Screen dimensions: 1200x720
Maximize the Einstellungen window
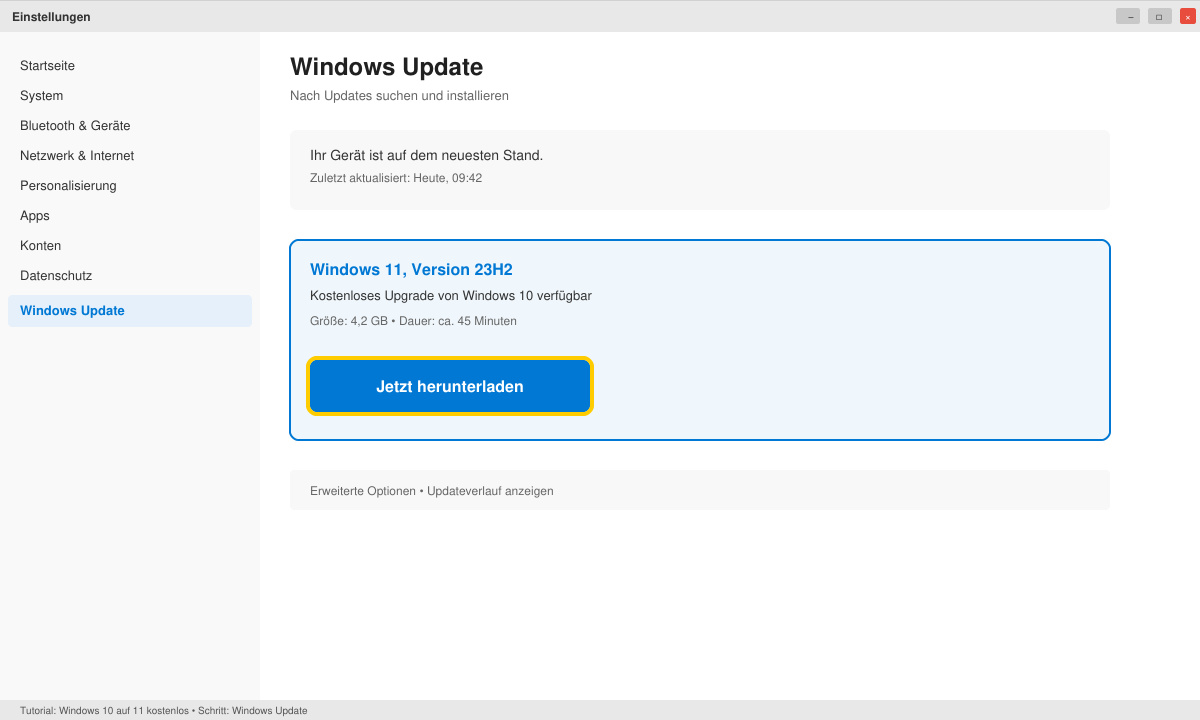1160,16
